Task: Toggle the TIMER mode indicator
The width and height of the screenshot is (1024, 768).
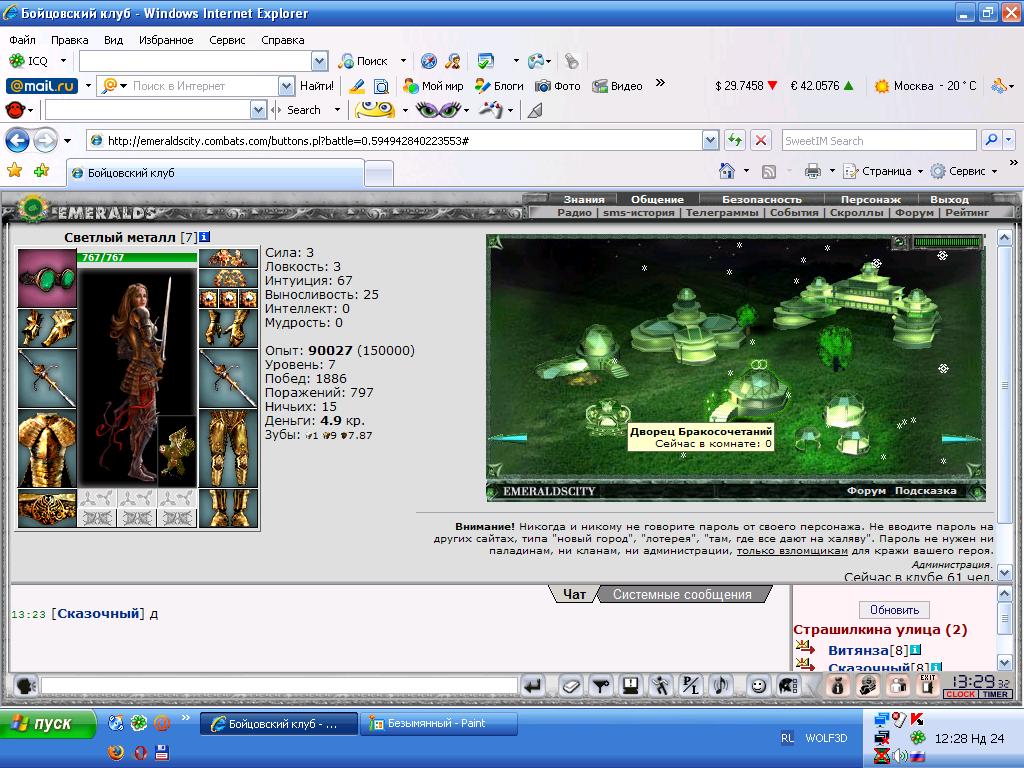Action: 995,694
